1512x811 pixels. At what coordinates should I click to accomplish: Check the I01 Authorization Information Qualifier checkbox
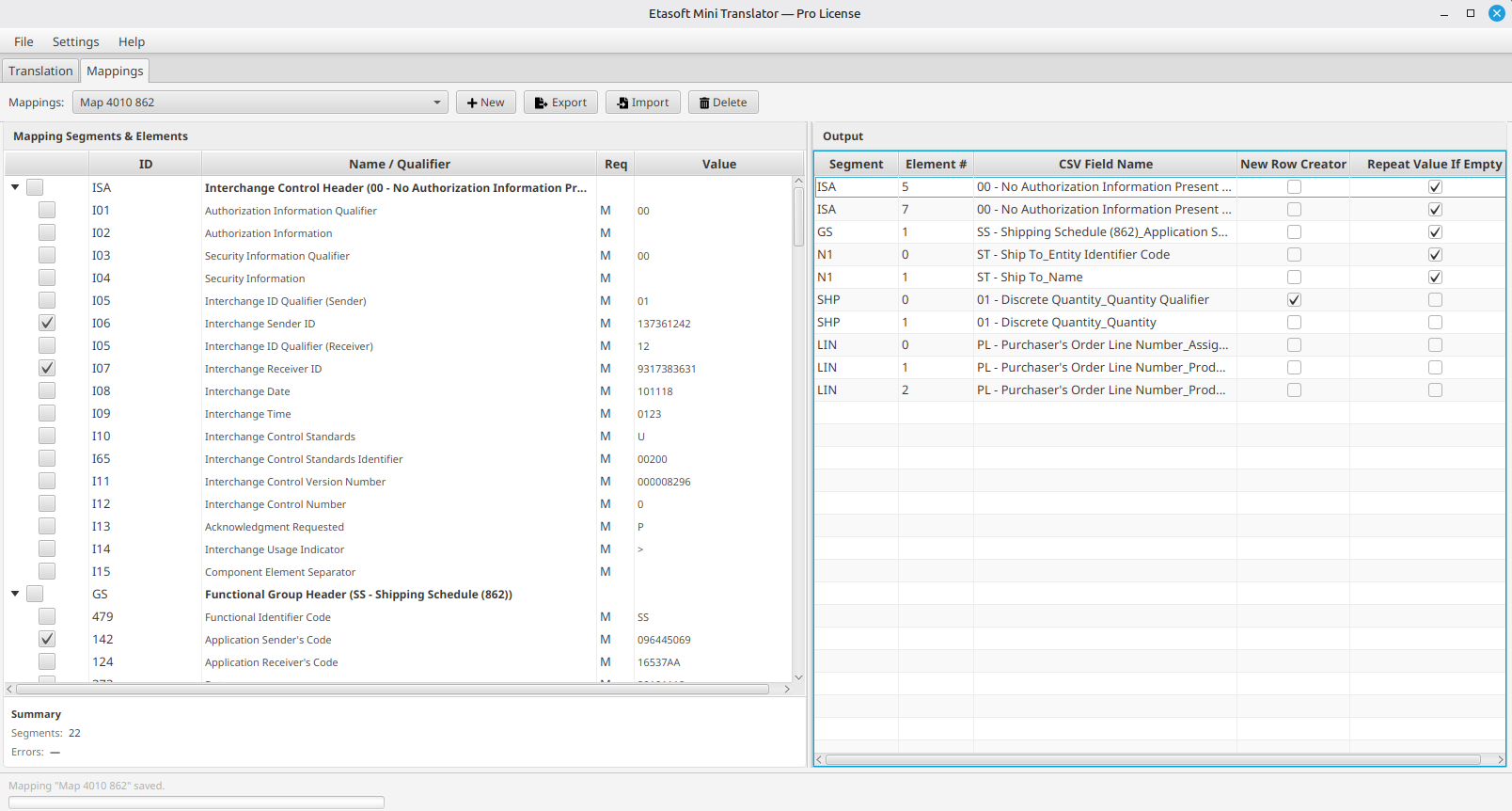tap(47, 210)
